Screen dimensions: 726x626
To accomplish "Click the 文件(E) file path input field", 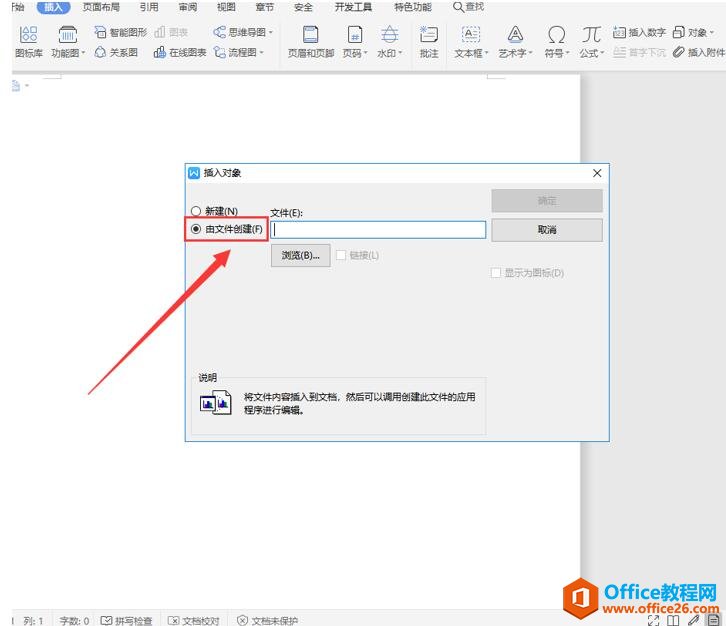I will (x=379, y=230).
